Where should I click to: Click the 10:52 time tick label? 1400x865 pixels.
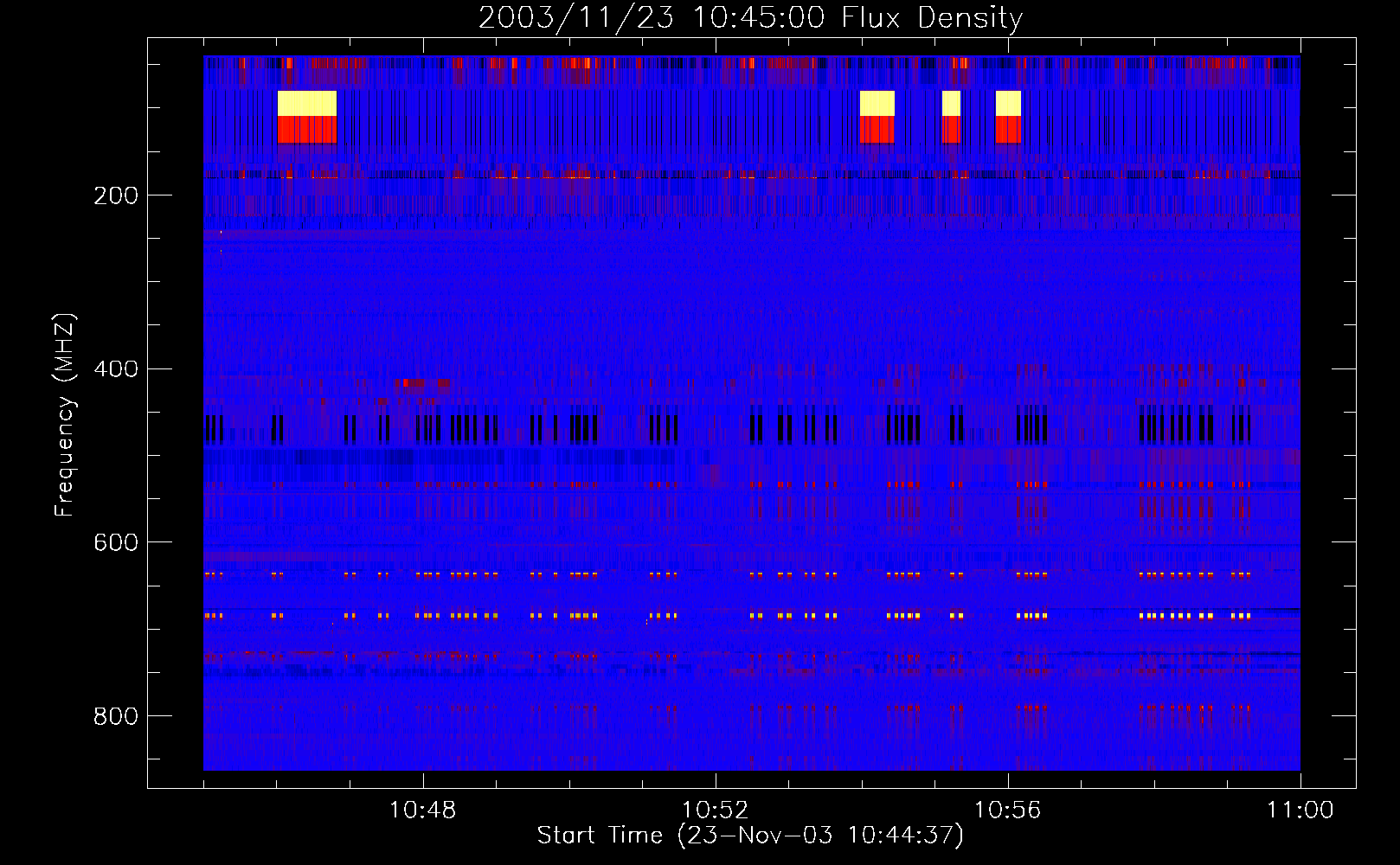[716, 811]
